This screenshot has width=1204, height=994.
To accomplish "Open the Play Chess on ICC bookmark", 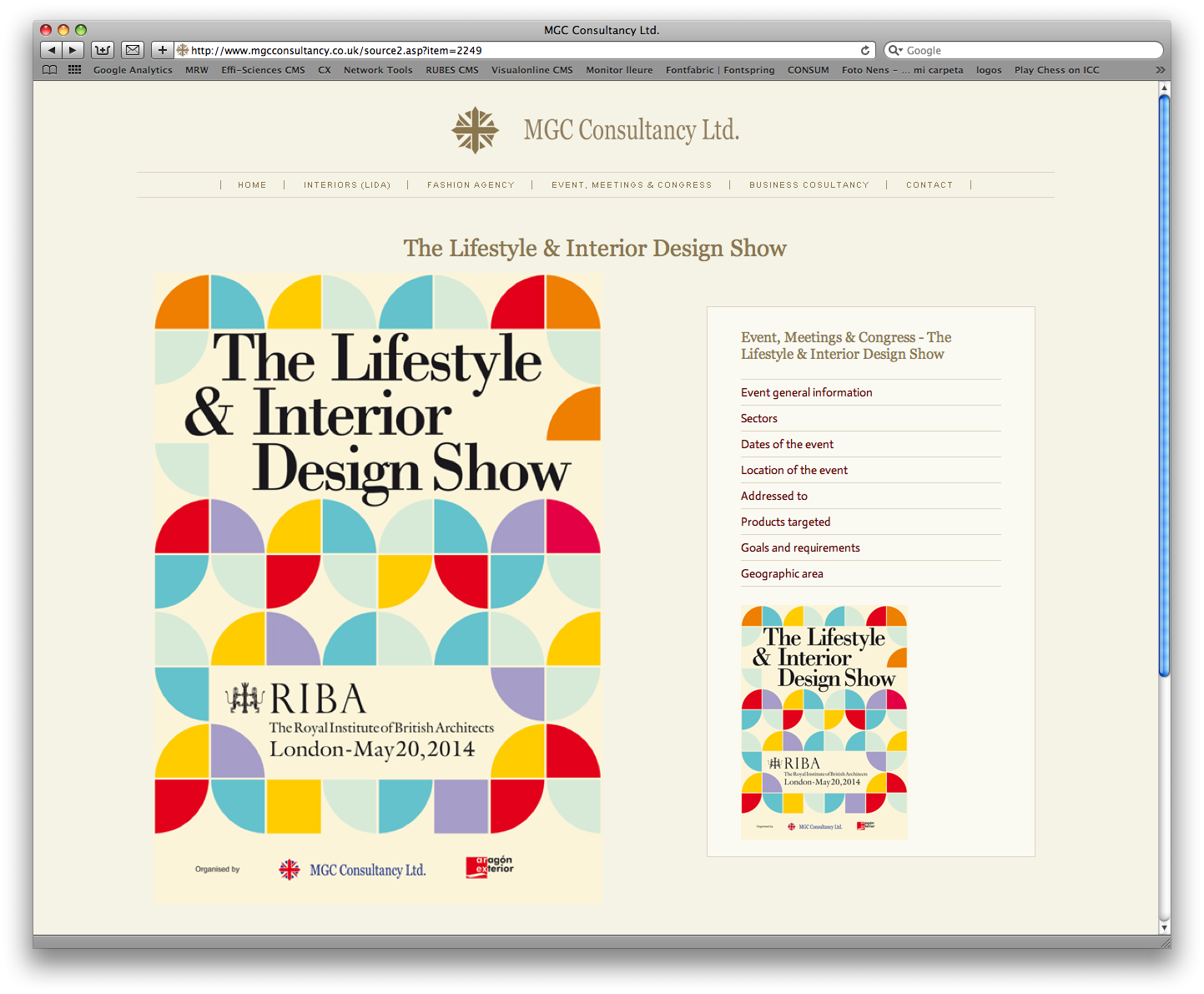I will tap(1057, 70).
